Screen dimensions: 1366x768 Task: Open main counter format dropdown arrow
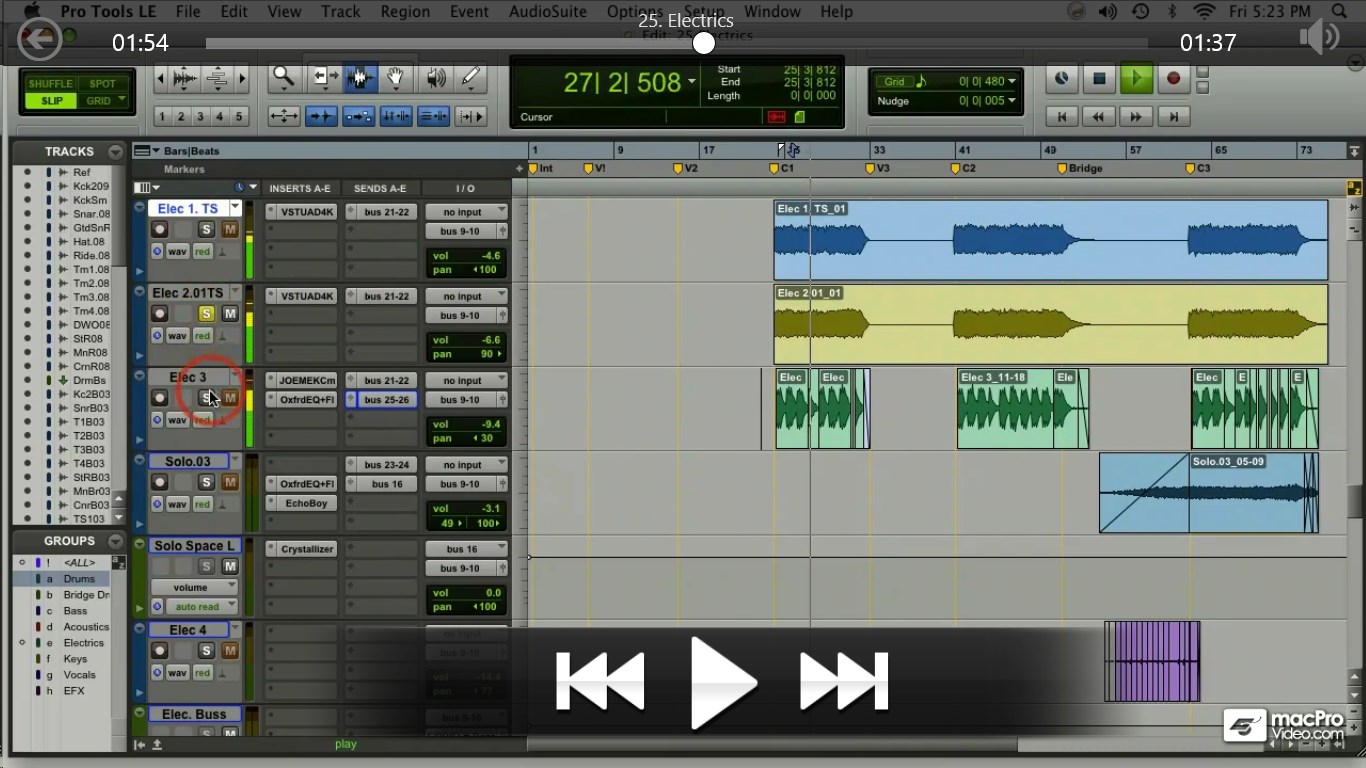point(692,82)
